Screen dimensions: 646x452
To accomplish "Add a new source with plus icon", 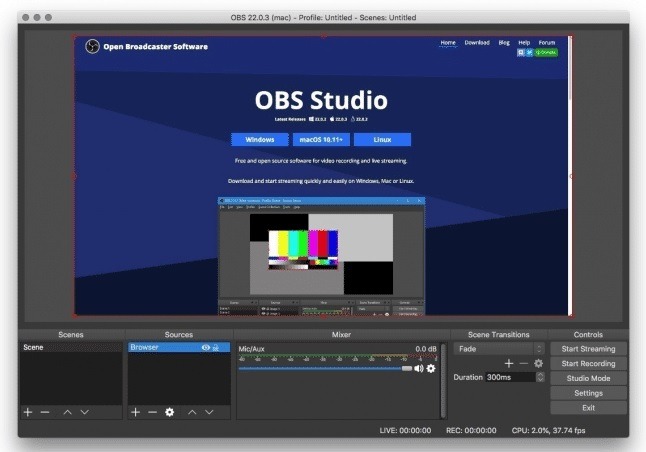I will click(136, 412).
